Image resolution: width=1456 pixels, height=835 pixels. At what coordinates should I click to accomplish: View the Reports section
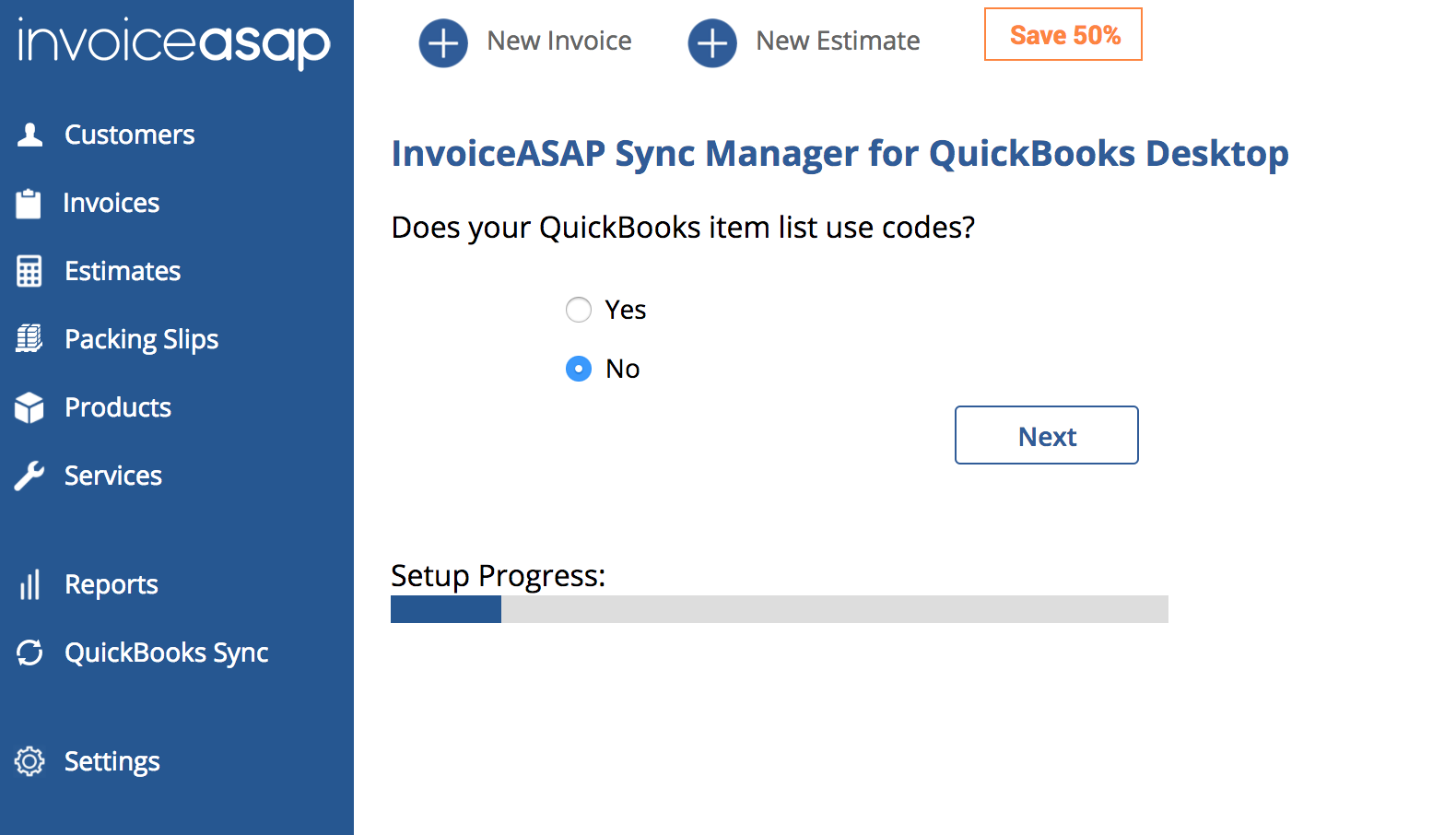click(112, 584)
